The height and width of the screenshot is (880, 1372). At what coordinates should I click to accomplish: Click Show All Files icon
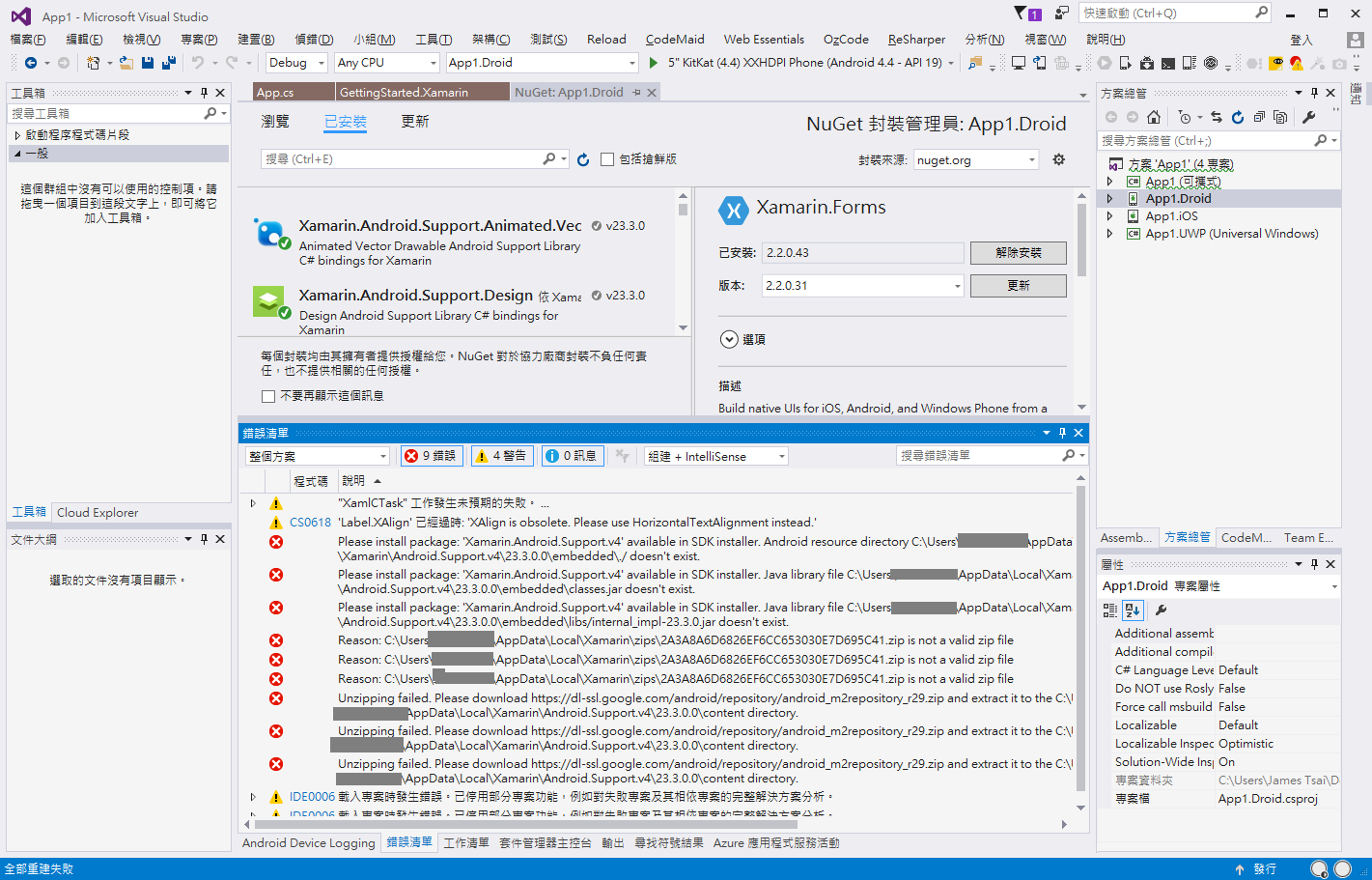coord(1280,117)
